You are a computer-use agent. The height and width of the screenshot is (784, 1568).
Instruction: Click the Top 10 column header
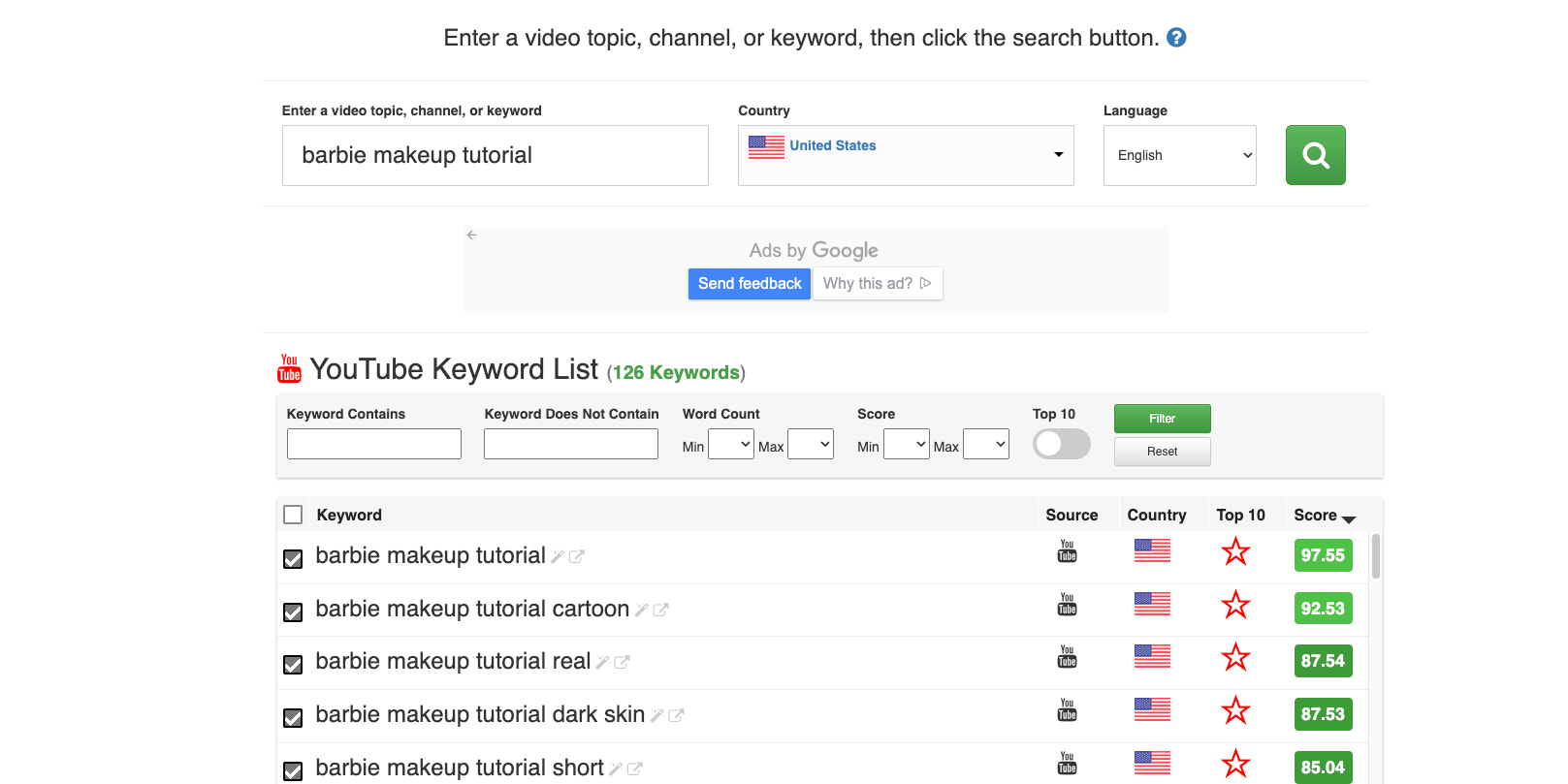pos(1240,516)
